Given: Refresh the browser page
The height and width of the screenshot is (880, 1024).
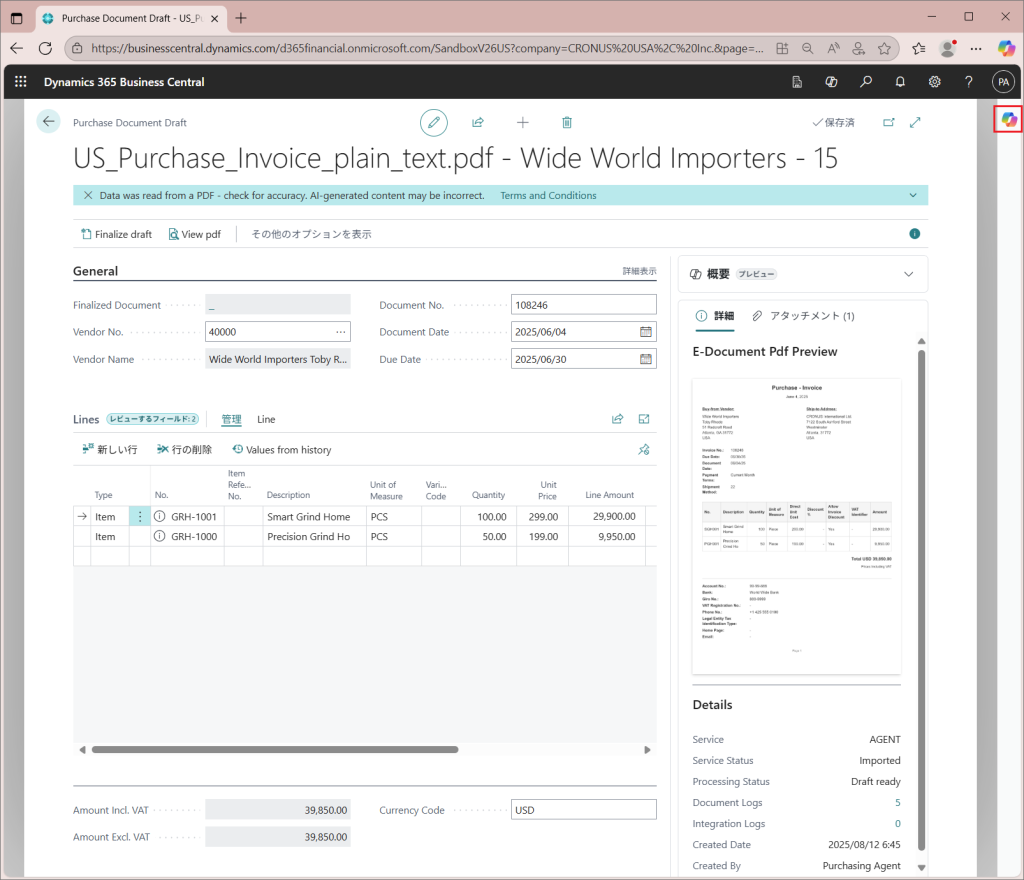Looking at the screenshot, I should 45,48.
